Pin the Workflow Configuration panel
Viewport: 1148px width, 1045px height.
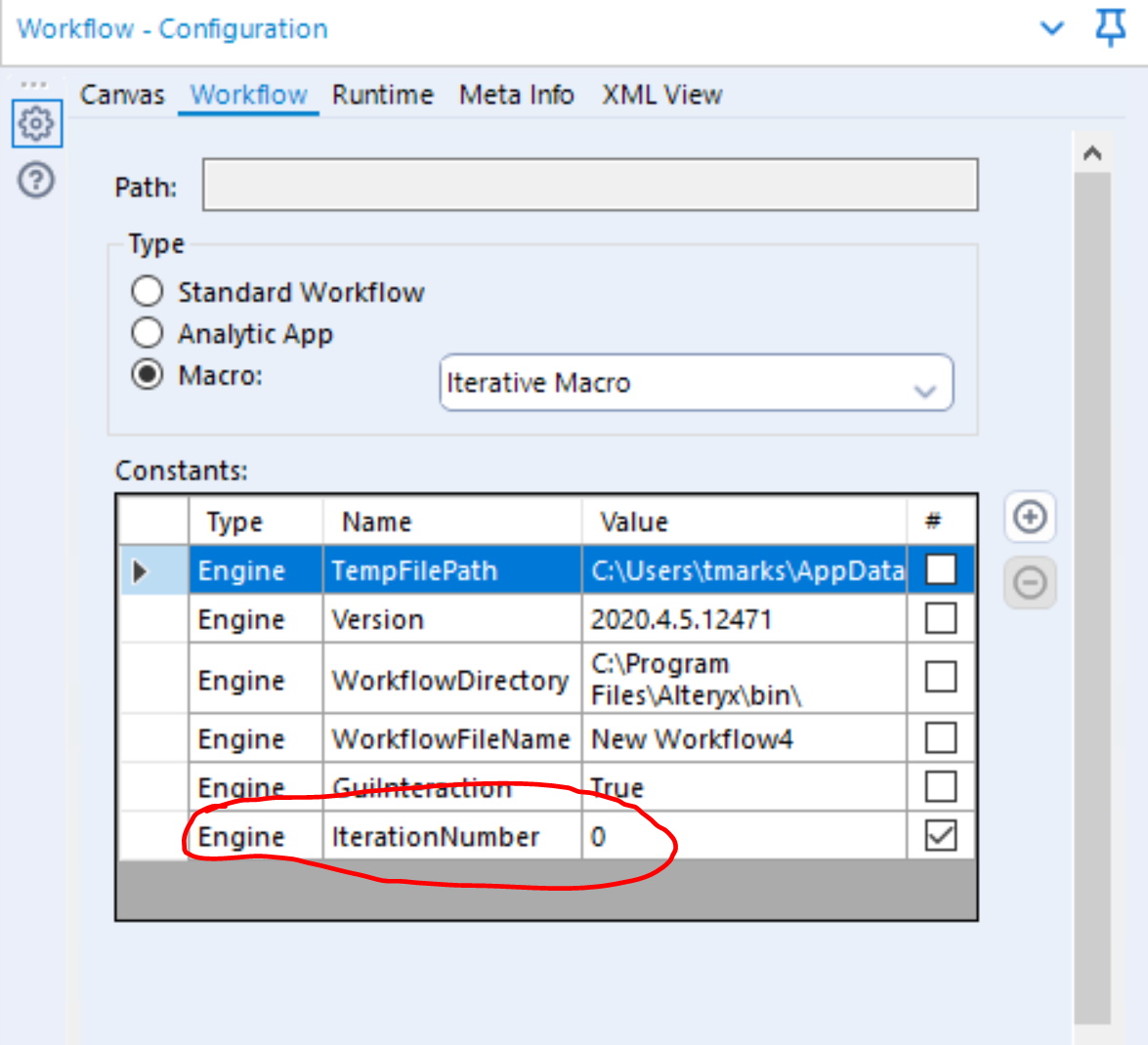1110,28
